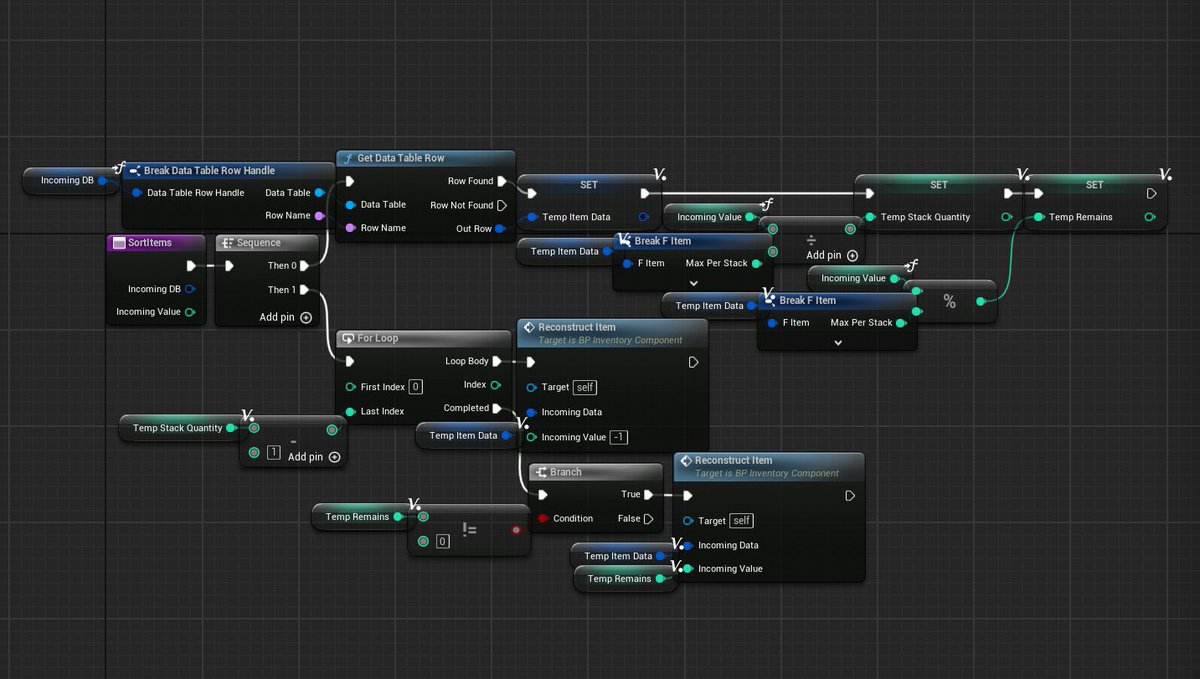Screen dimensions: 1200x679
Task: Click the Last Index input pin
Action: pyautogui.click(x=350, y=411)
